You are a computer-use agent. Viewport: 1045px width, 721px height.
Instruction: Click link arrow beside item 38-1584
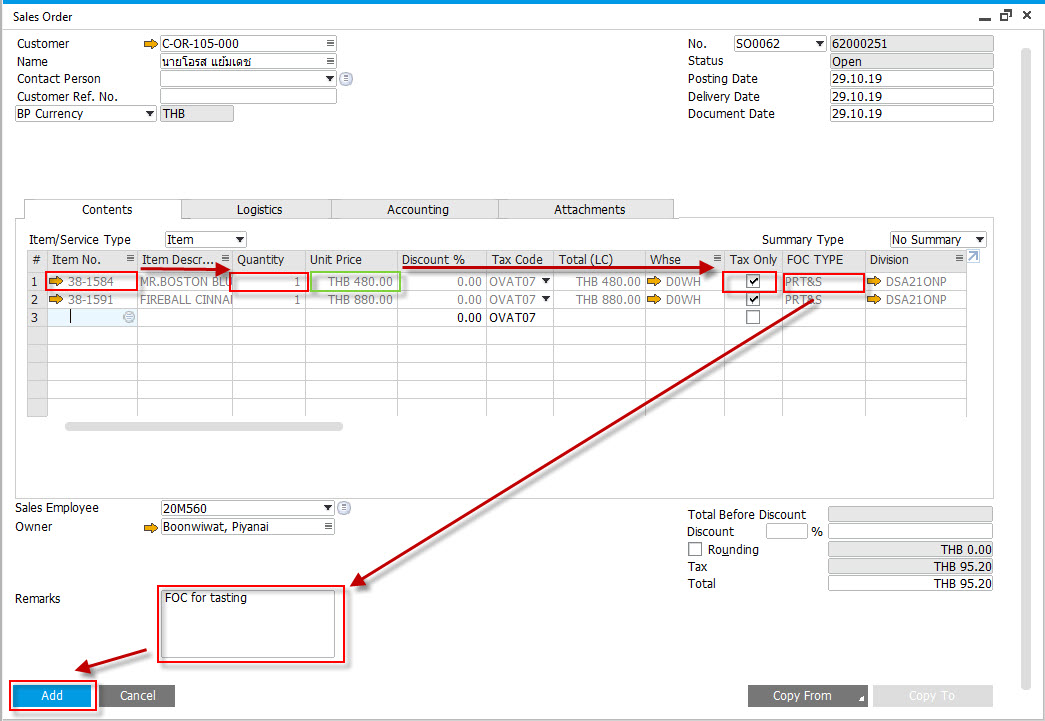tap(56, 281)
